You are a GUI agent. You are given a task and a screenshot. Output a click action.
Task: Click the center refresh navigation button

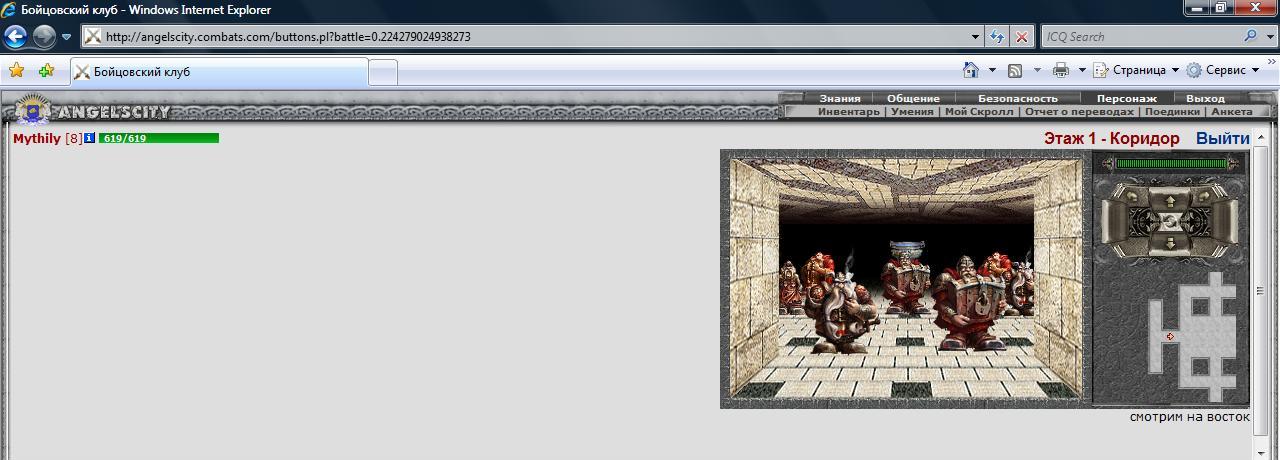point(1170,221)
